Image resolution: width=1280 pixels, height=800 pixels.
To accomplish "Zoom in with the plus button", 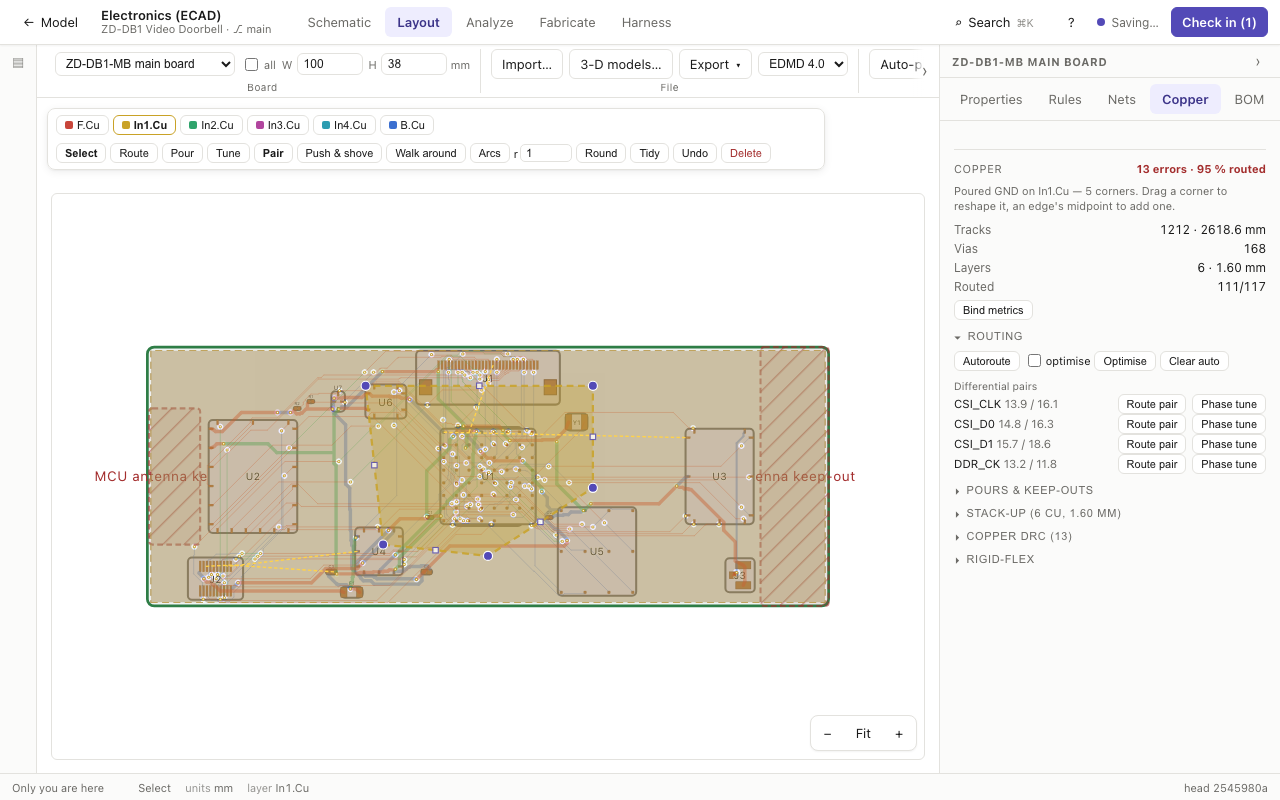I will [899, 734].
